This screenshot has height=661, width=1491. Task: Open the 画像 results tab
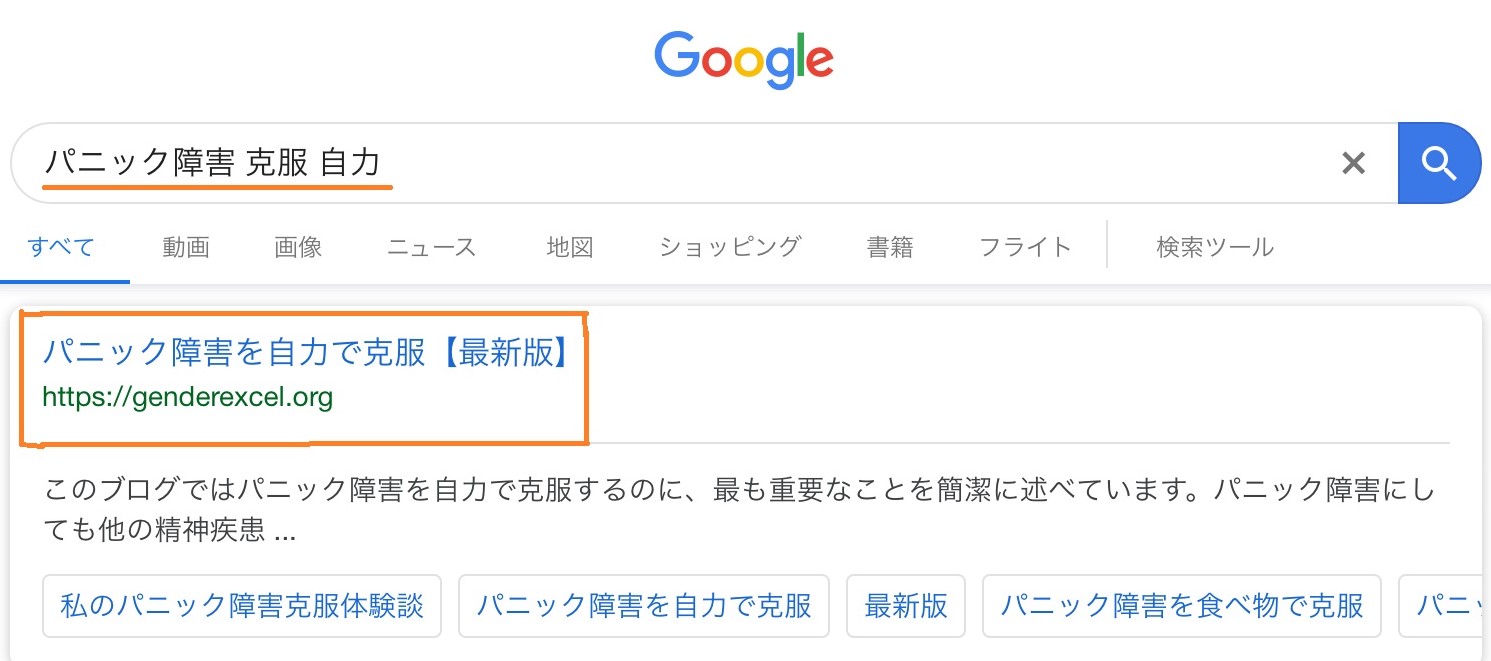click(x=298, y=246)
